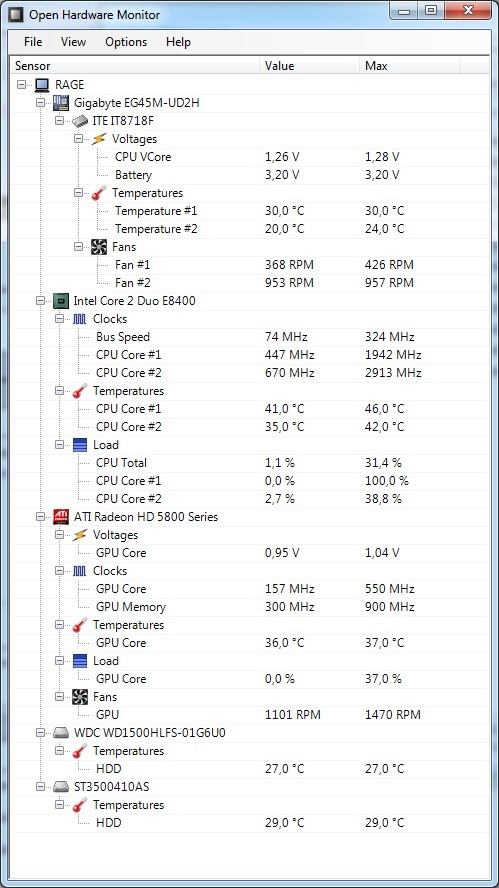
Task: Click the lightning Voltages icon under ITE IT8718F
Action: pyautogui.click(x=99, y=139)
